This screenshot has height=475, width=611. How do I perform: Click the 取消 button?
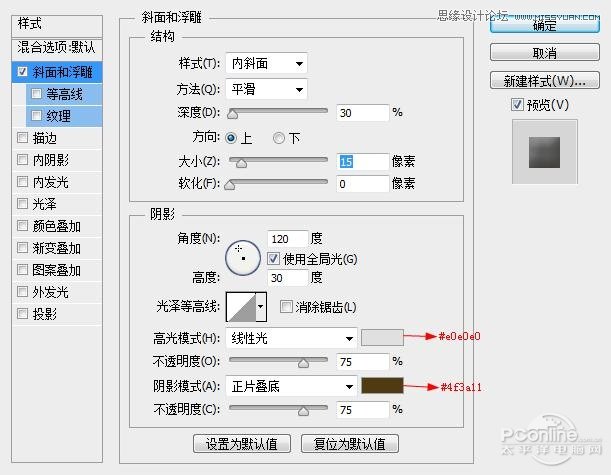tap(544, 52)
